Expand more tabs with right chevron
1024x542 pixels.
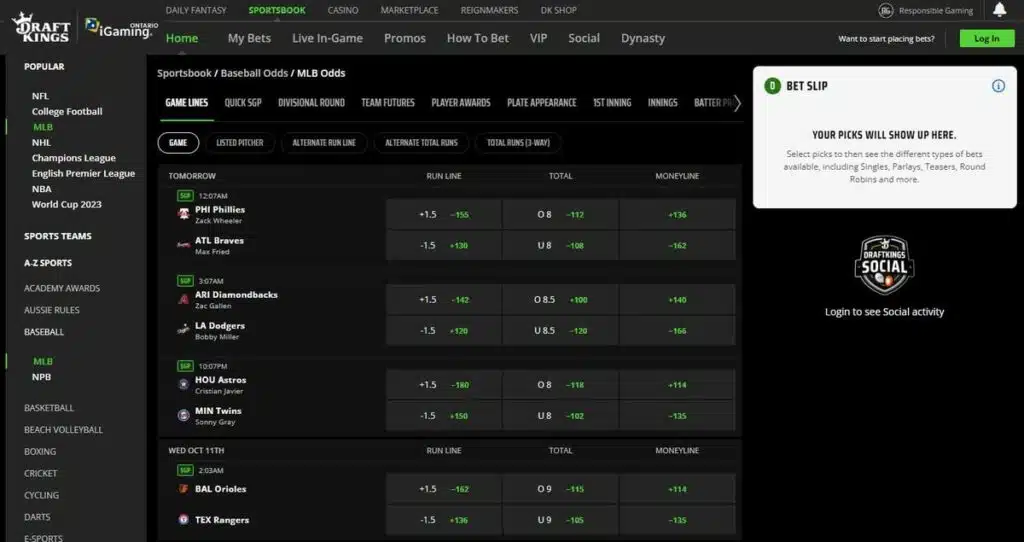(737, 103)
